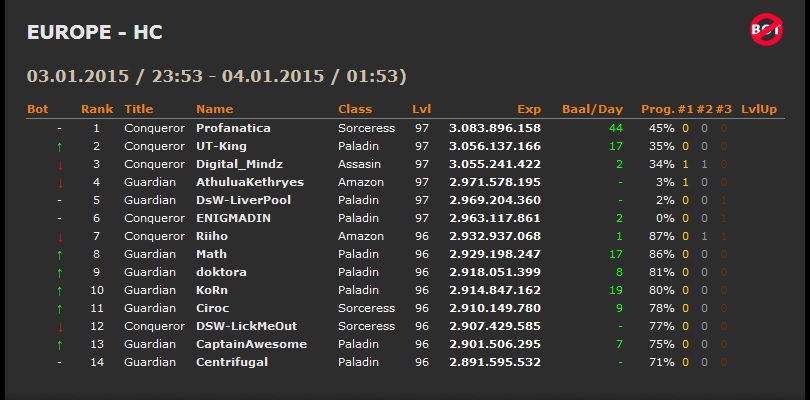Click the Class column header

pos(355,109)
